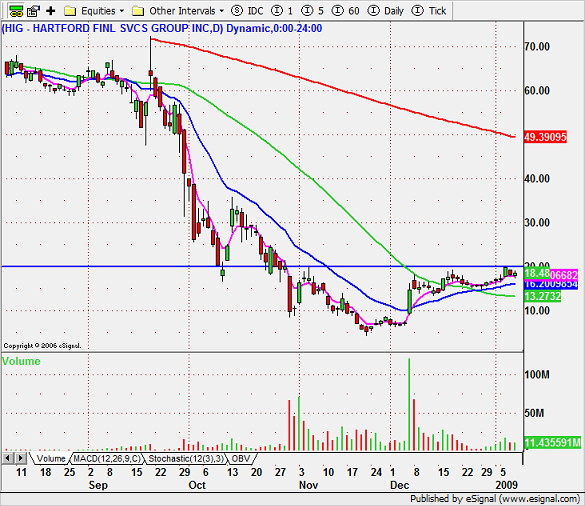This screenshot has width=585, height=506.
Task: Switch to the 5-minute interval
Action: 312,11
